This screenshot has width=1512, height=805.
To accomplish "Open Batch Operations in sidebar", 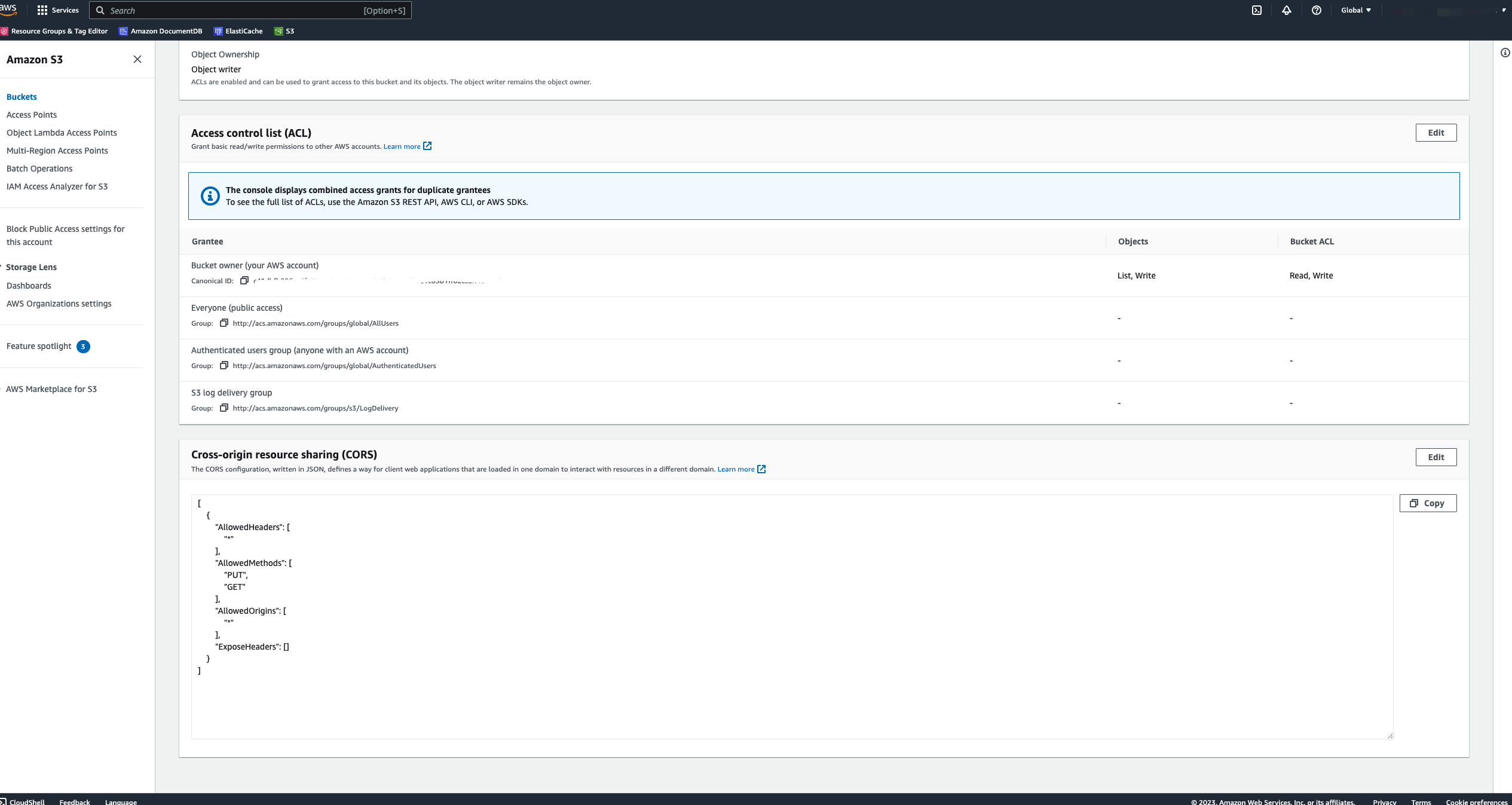I will coord(39,169).
